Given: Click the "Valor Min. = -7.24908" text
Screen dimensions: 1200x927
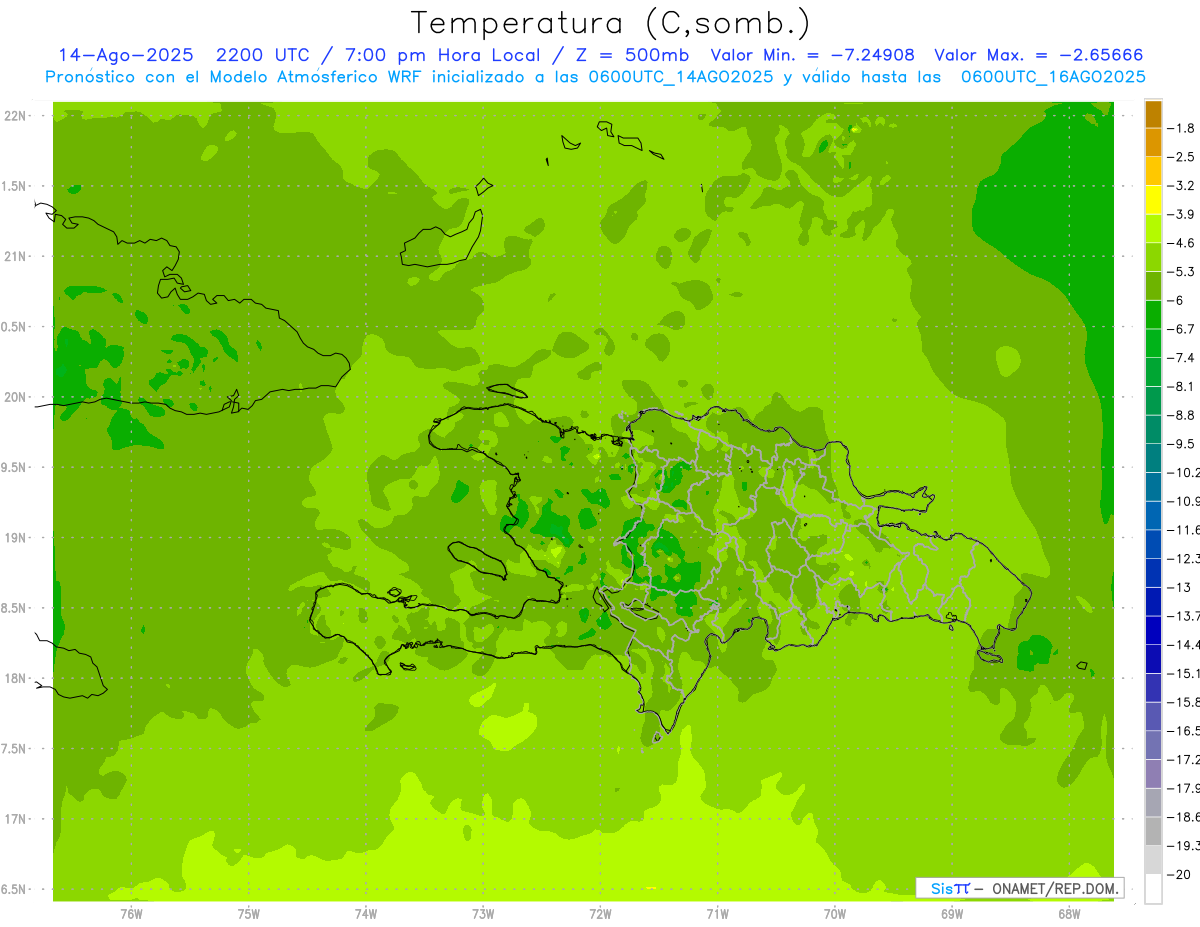Looking at the screenshot, I should click(812, 55).
